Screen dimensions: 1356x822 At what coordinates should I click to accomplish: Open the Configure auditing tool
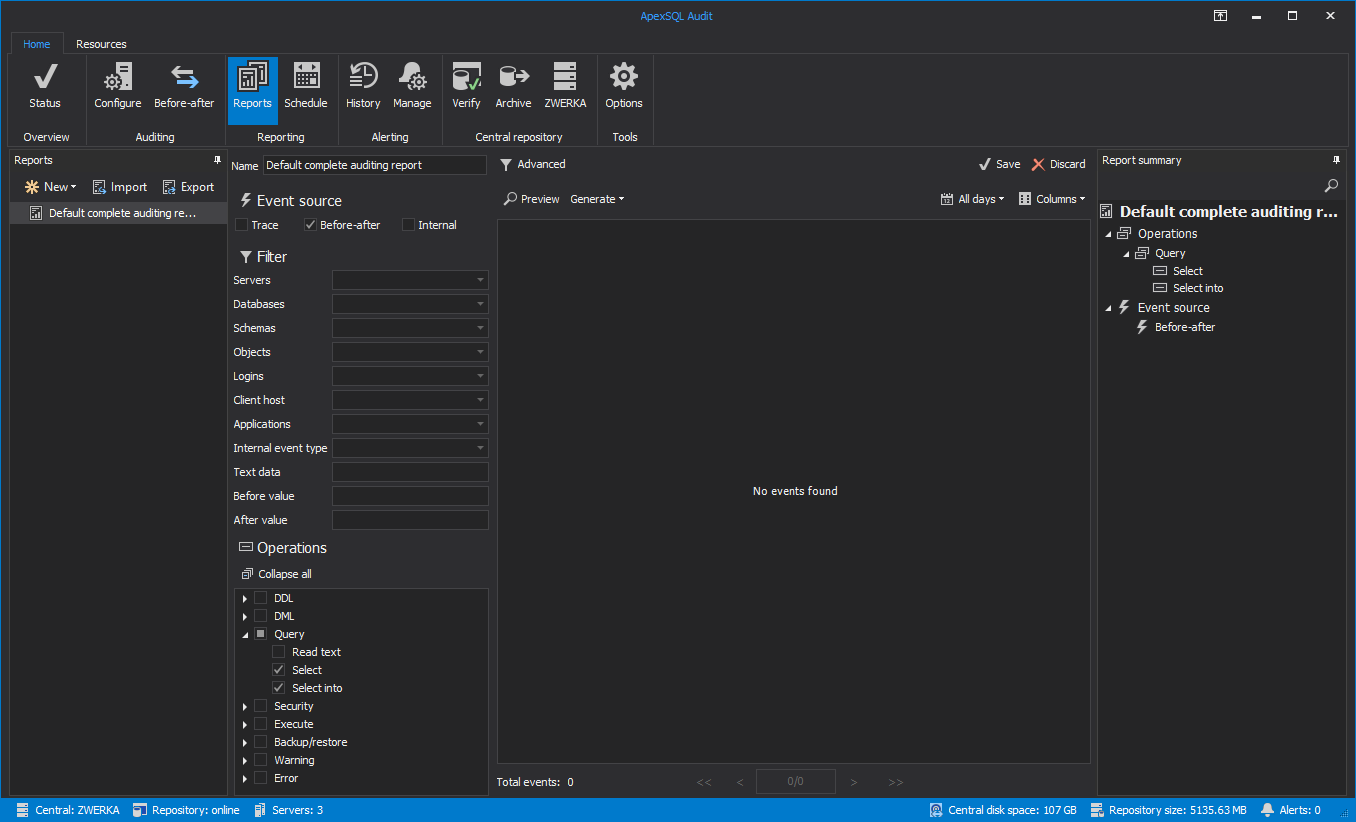coord(118,86)
